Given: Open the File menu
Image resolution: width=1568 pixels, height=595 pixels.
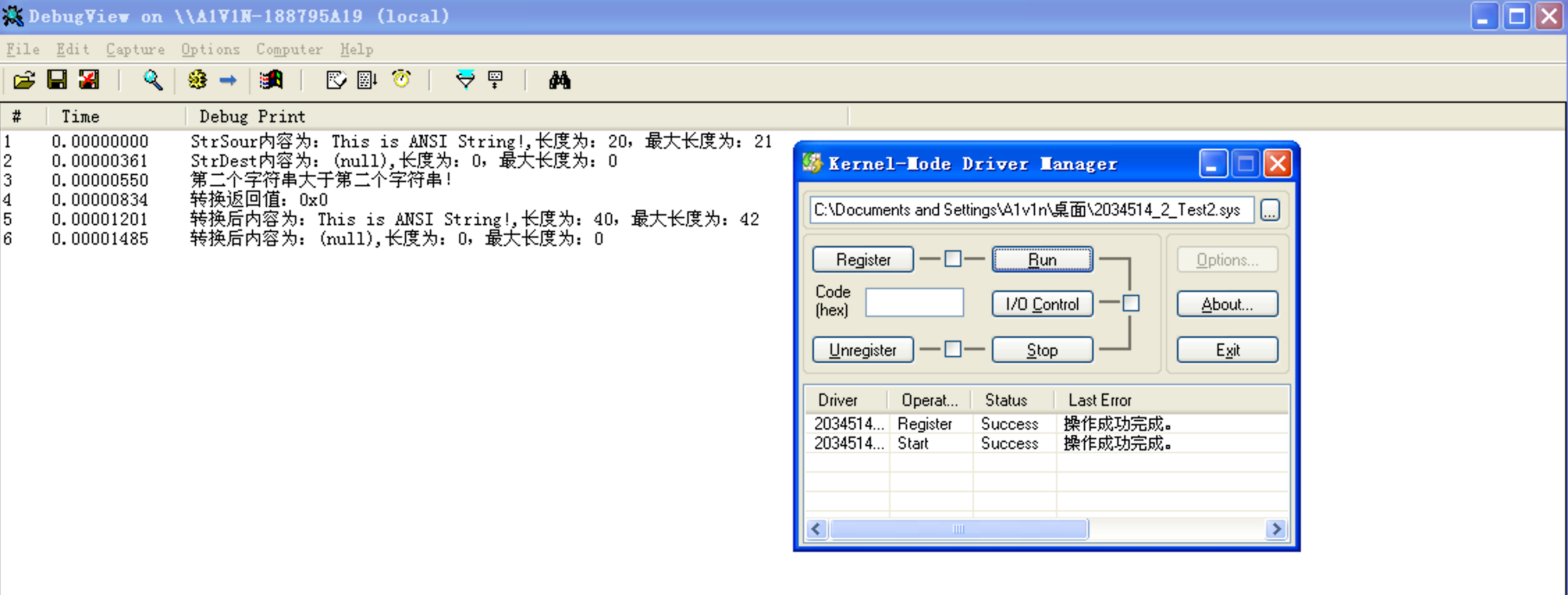Looking at the screenshot, I should click(23, 49).
